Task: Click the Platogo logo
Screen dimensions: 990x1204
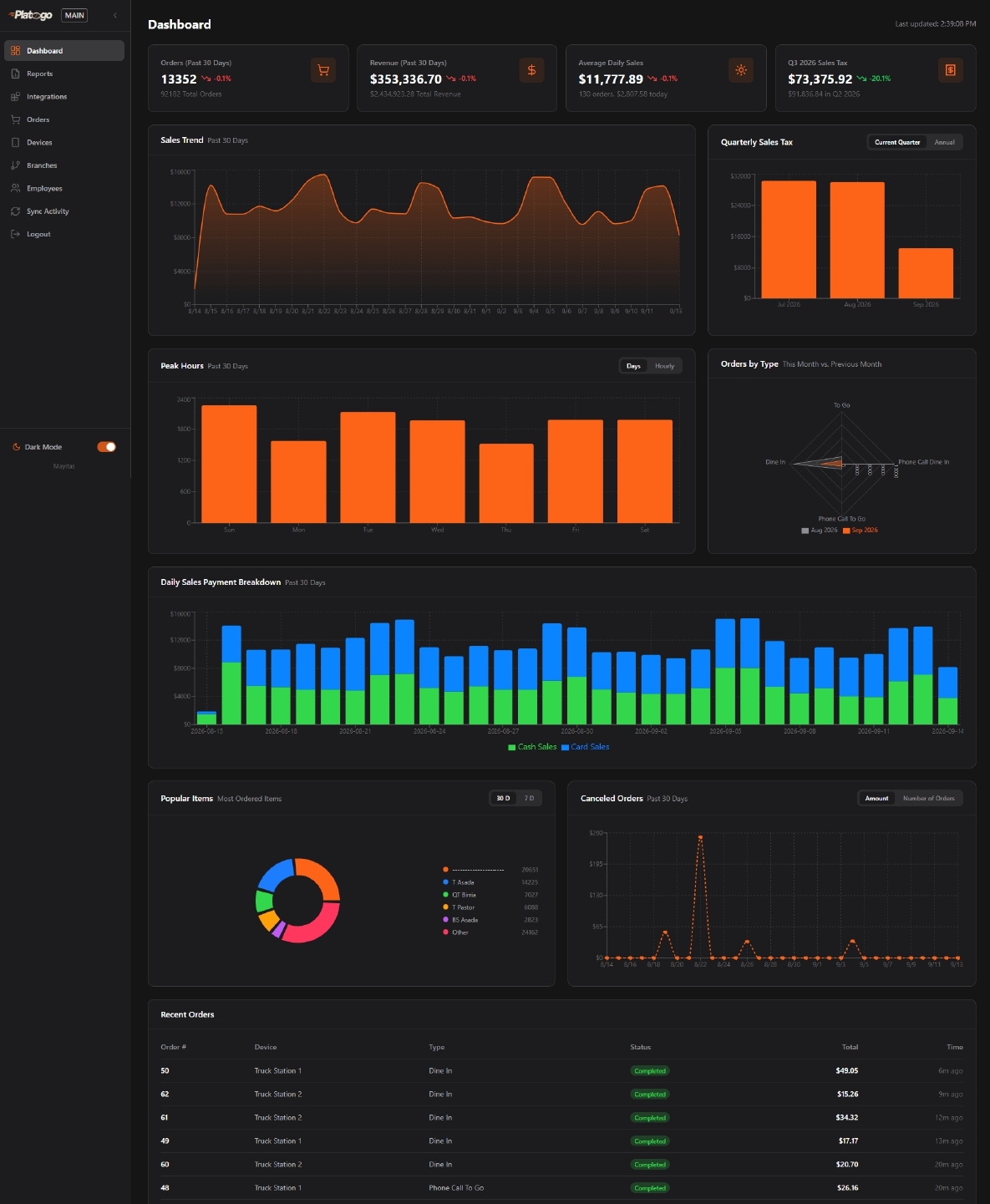Action: point(31,15)
